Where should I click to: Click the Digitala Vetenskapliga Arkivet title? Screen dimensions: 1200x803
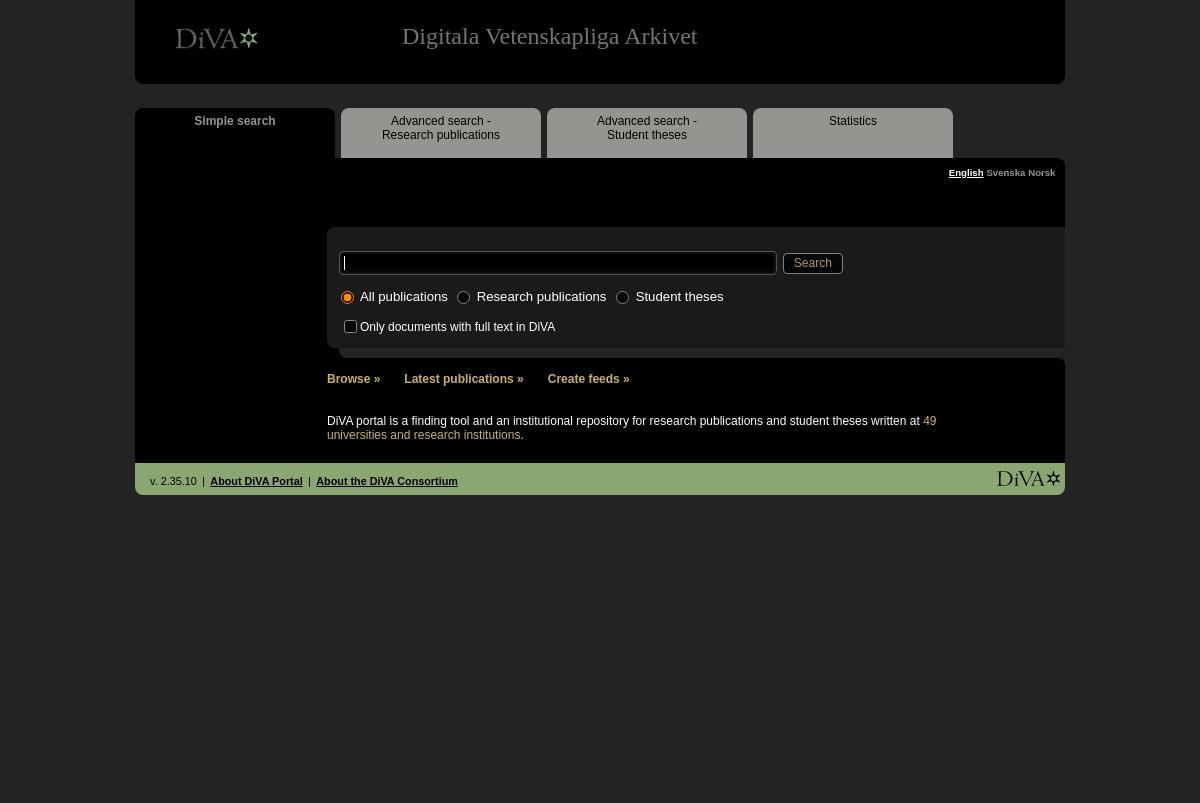point(549,37)
